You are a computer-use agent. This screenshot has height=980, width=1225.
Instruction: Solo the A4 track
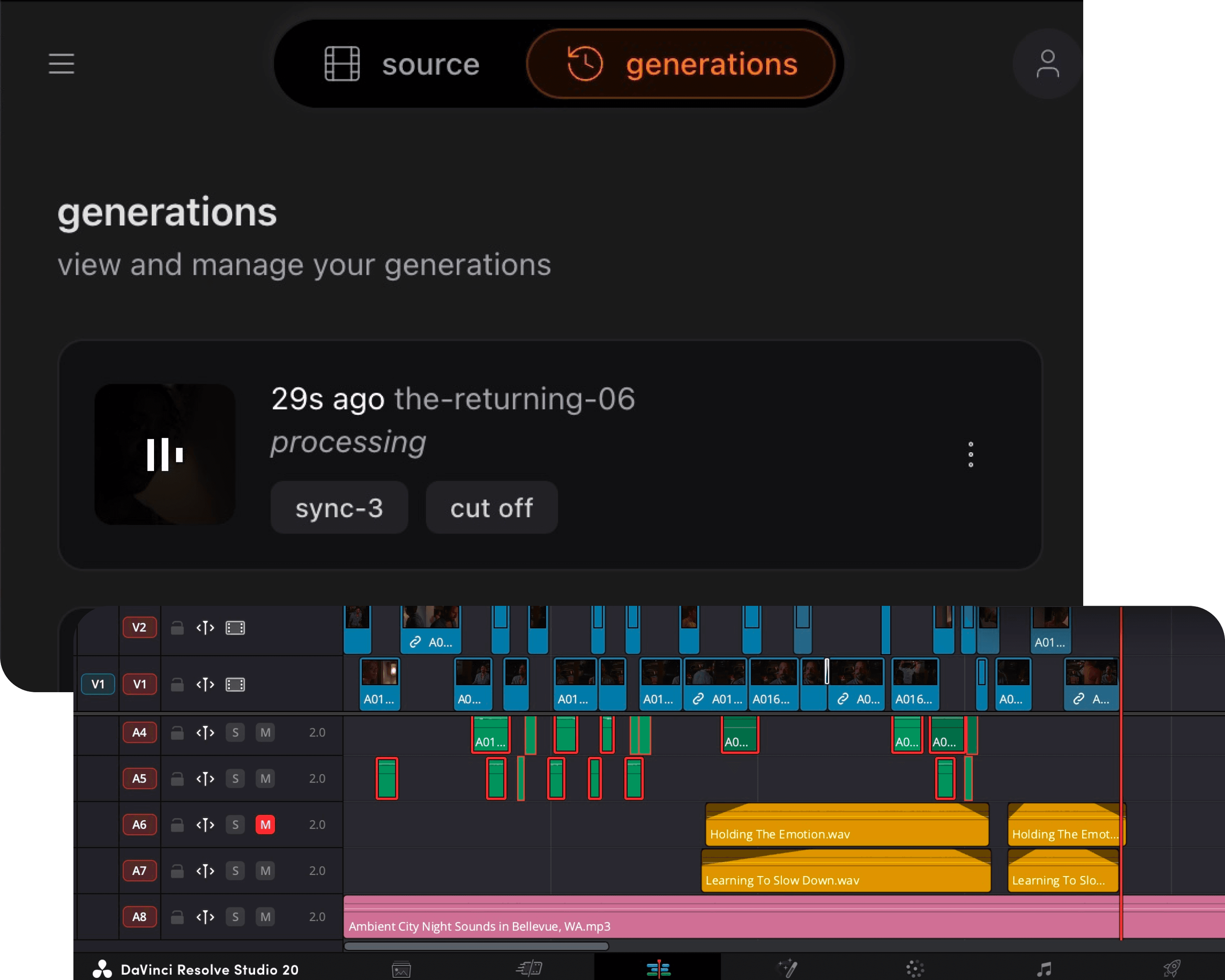pyautogui.click(x=235, y=732)
